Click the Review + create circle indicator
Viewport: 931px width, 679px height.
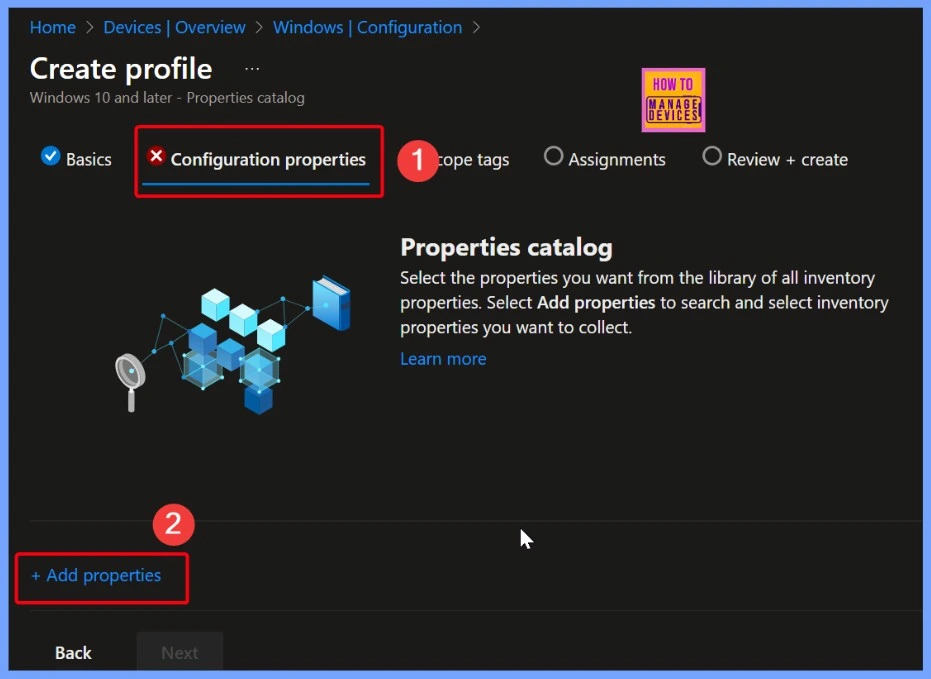click(x=712, y=156)
